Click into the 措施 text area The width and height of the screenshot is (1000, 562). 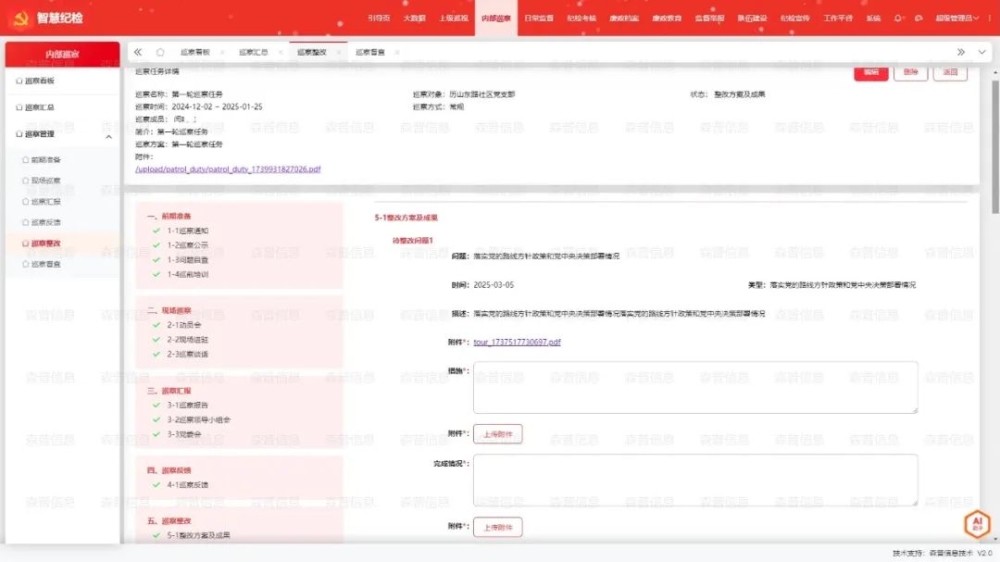694,387
